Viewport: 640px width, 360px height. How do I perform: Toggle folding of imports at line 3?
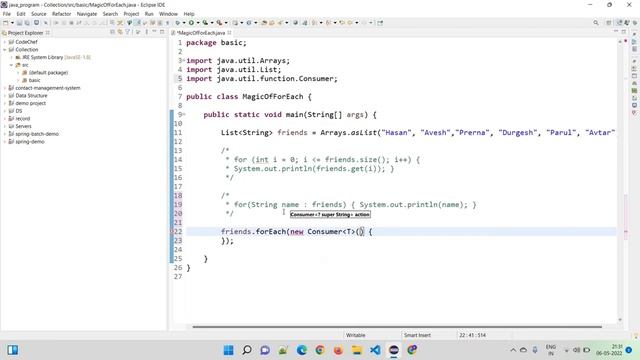pos(184,60)
